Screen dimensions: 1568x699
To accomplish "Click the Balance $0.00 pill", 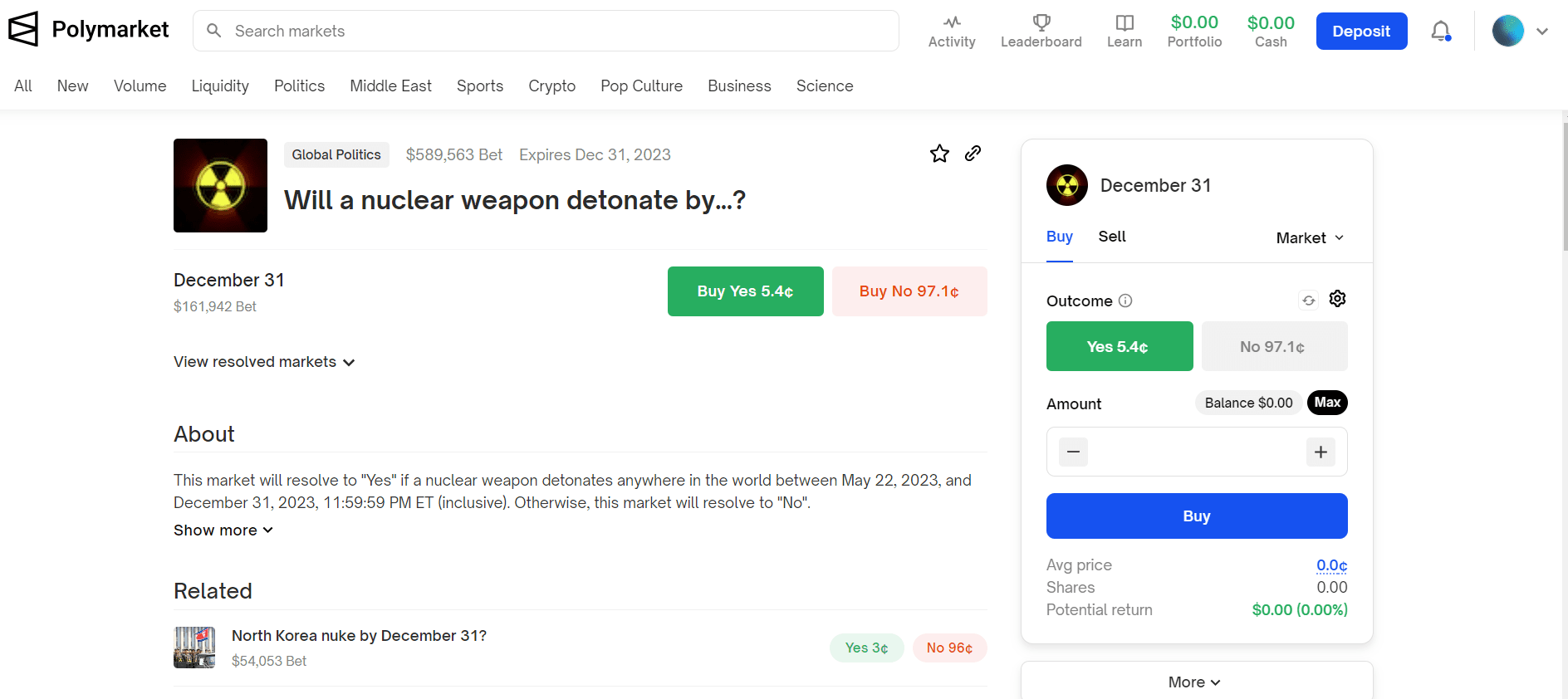I will tap(1248, 403).
